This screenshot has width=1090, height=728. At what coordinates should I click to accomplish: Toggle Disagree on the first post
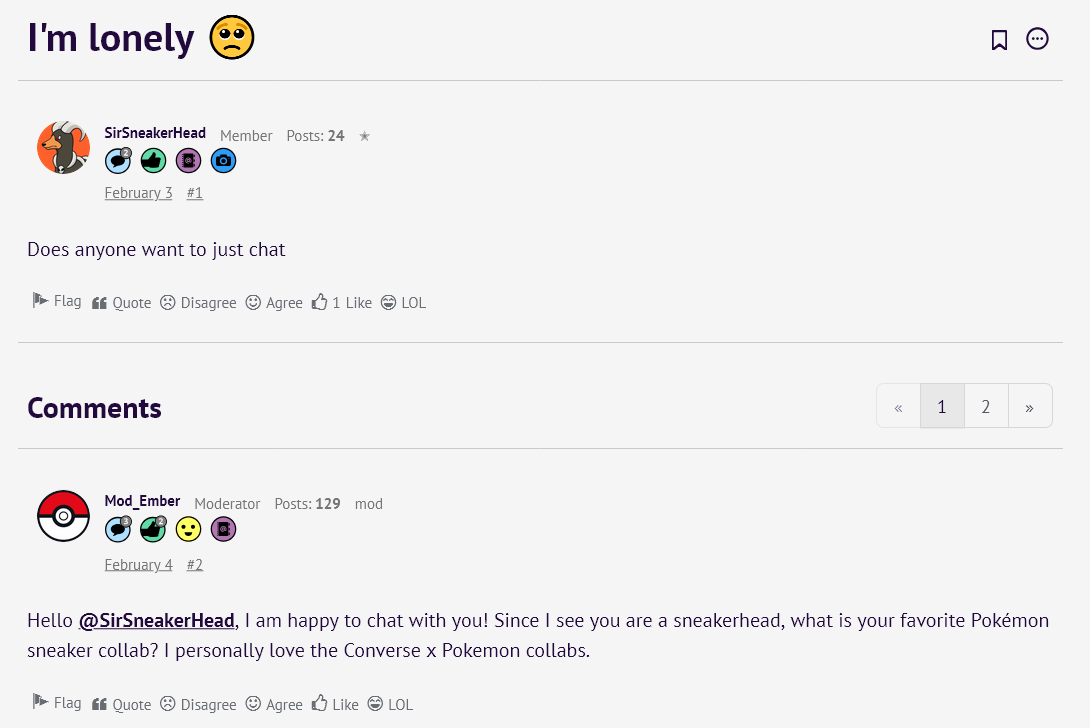click(x=198, y=302)
